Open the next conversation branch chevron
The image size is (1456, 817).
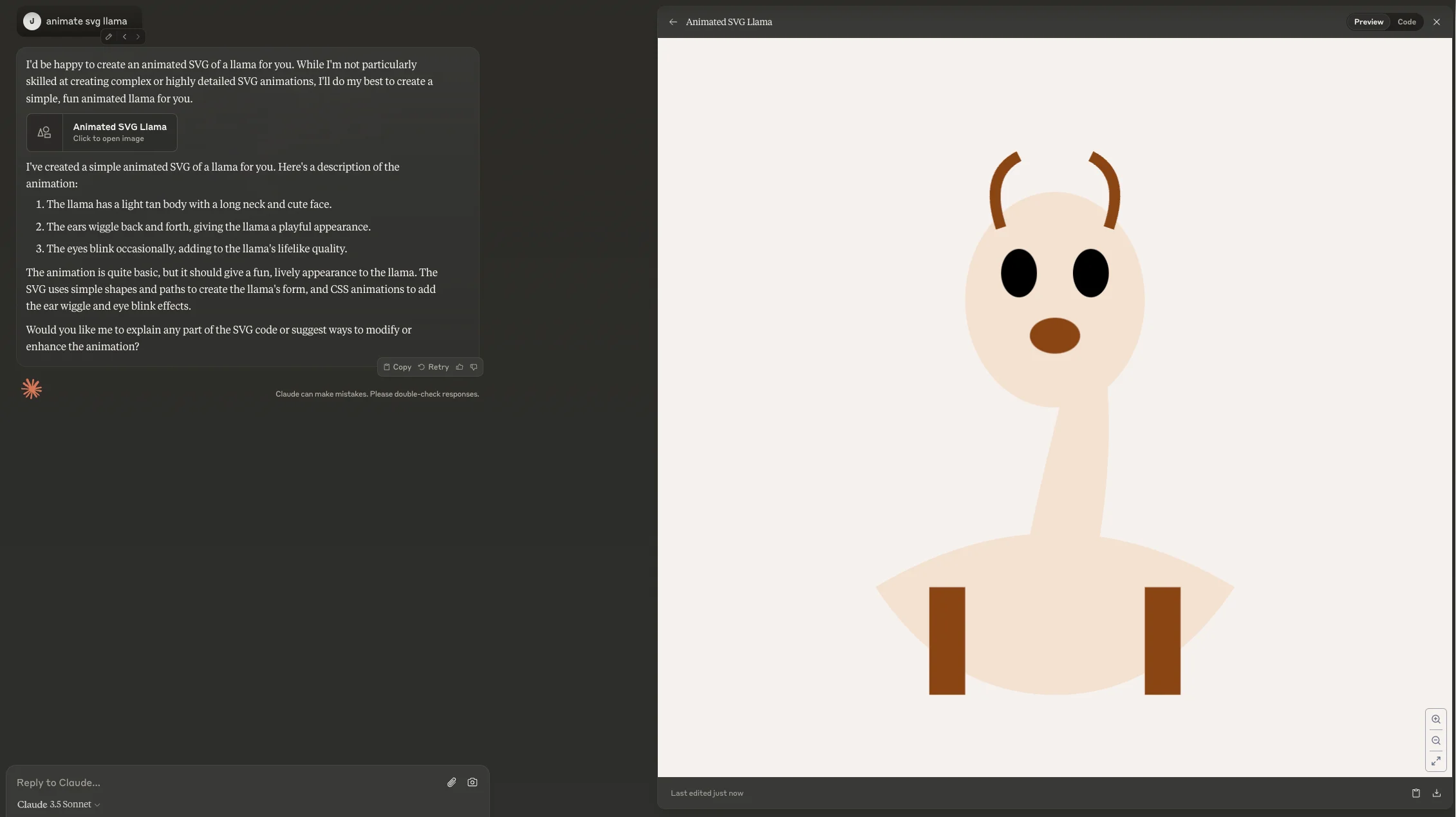tap(138, 37)
